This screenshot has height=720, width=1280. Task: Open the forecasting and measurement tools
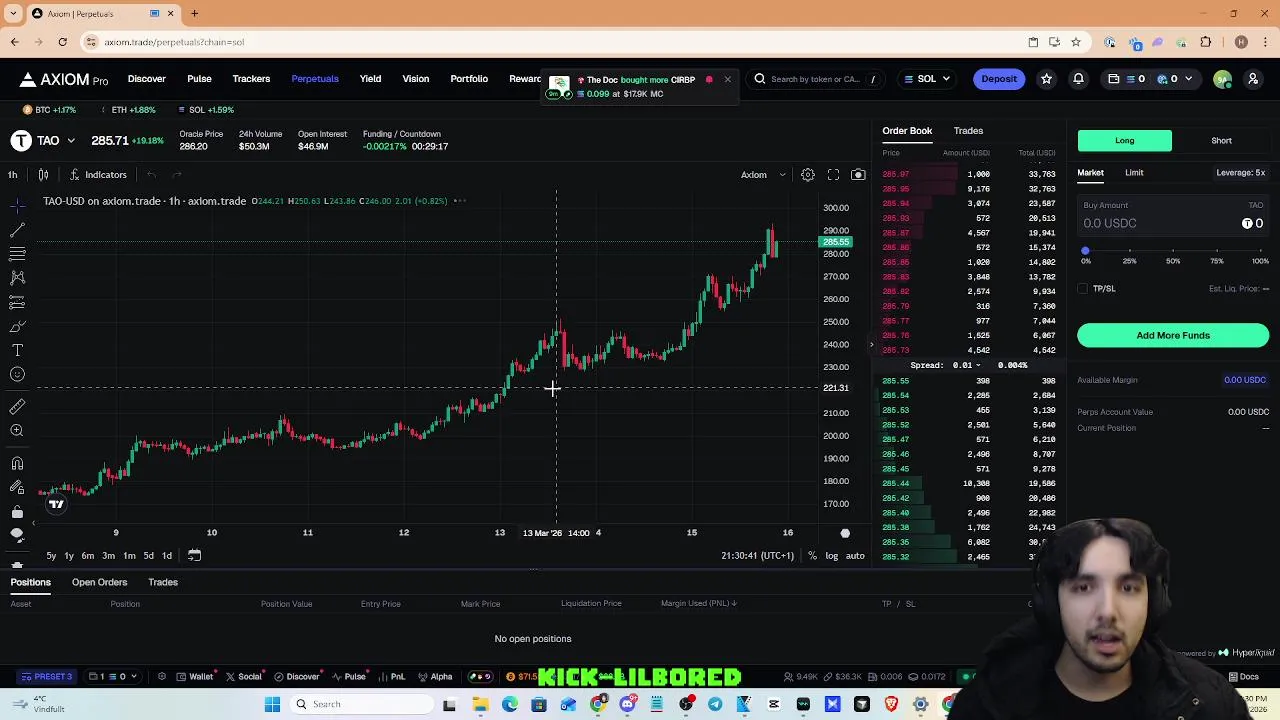pyautogui.click(x=17, y=302)
